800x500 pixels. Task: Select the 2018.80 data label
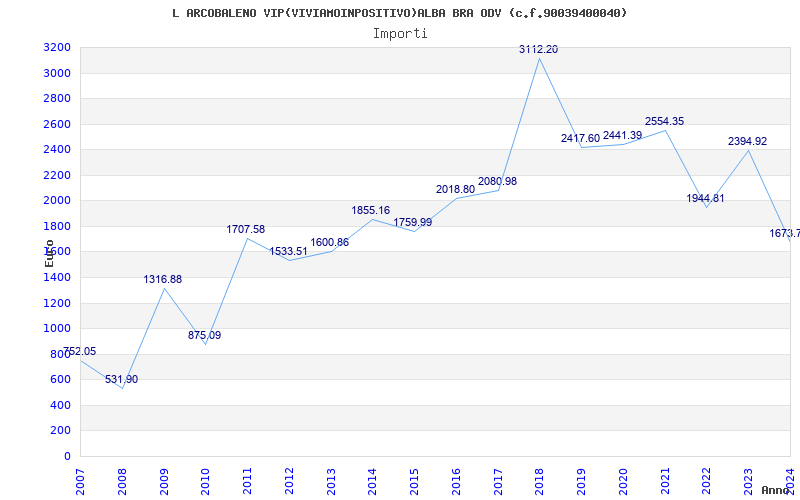pyautogui.click(x=455, y=190)
